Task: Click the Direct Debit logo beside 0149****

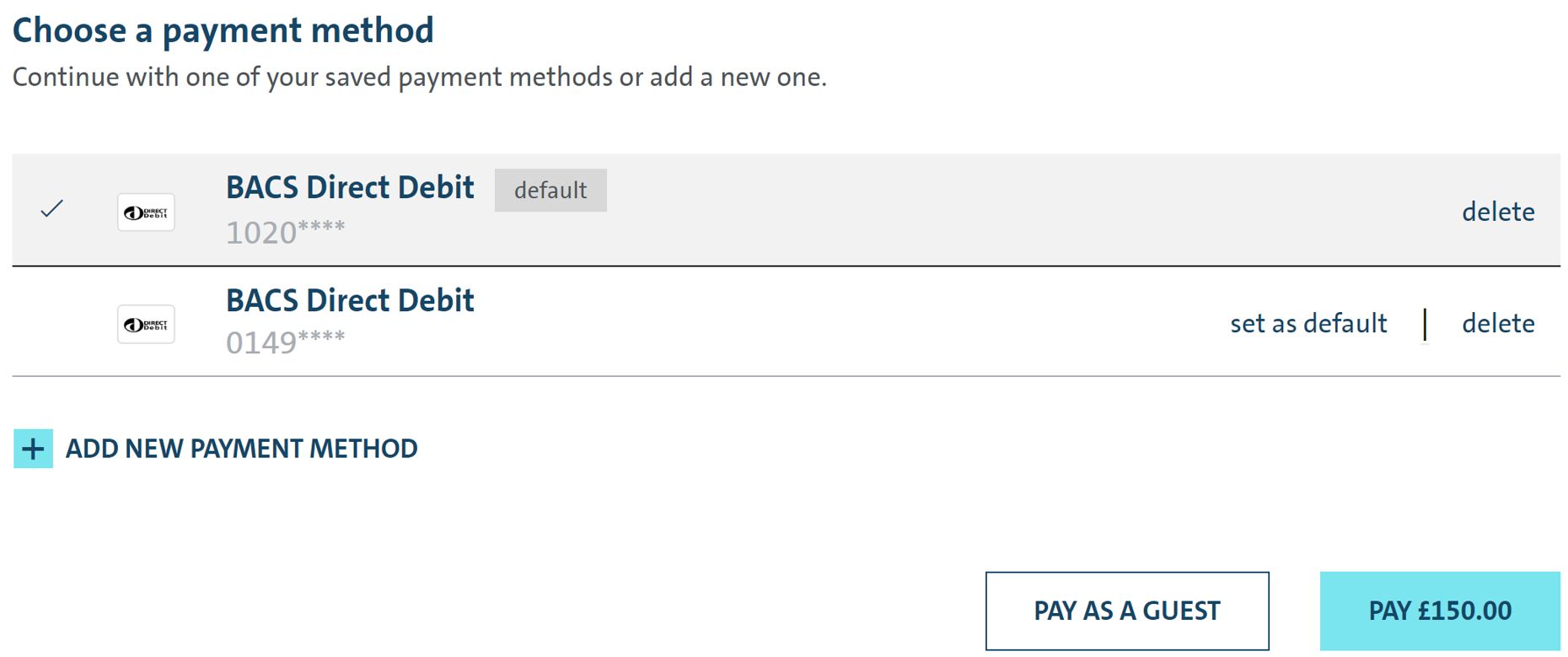Action: tap(146, 325)
